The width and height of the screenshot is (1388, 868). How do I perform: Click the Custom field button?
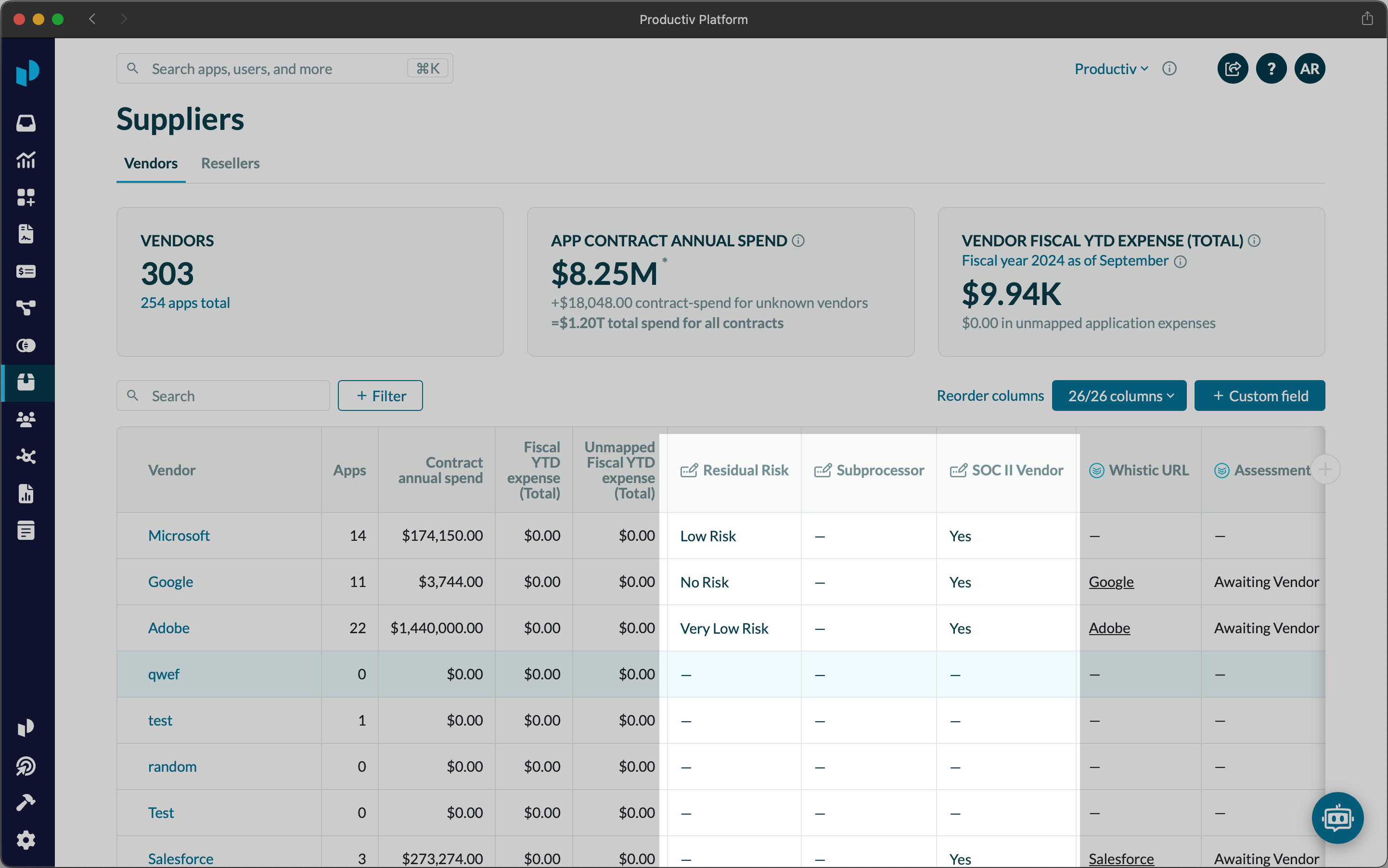coord(1259,396)
